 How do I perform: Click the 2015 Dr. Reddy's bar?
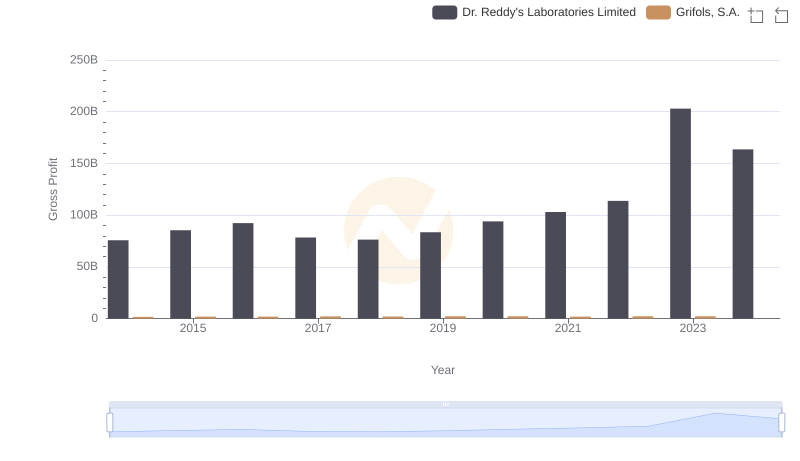coord(181,274)
